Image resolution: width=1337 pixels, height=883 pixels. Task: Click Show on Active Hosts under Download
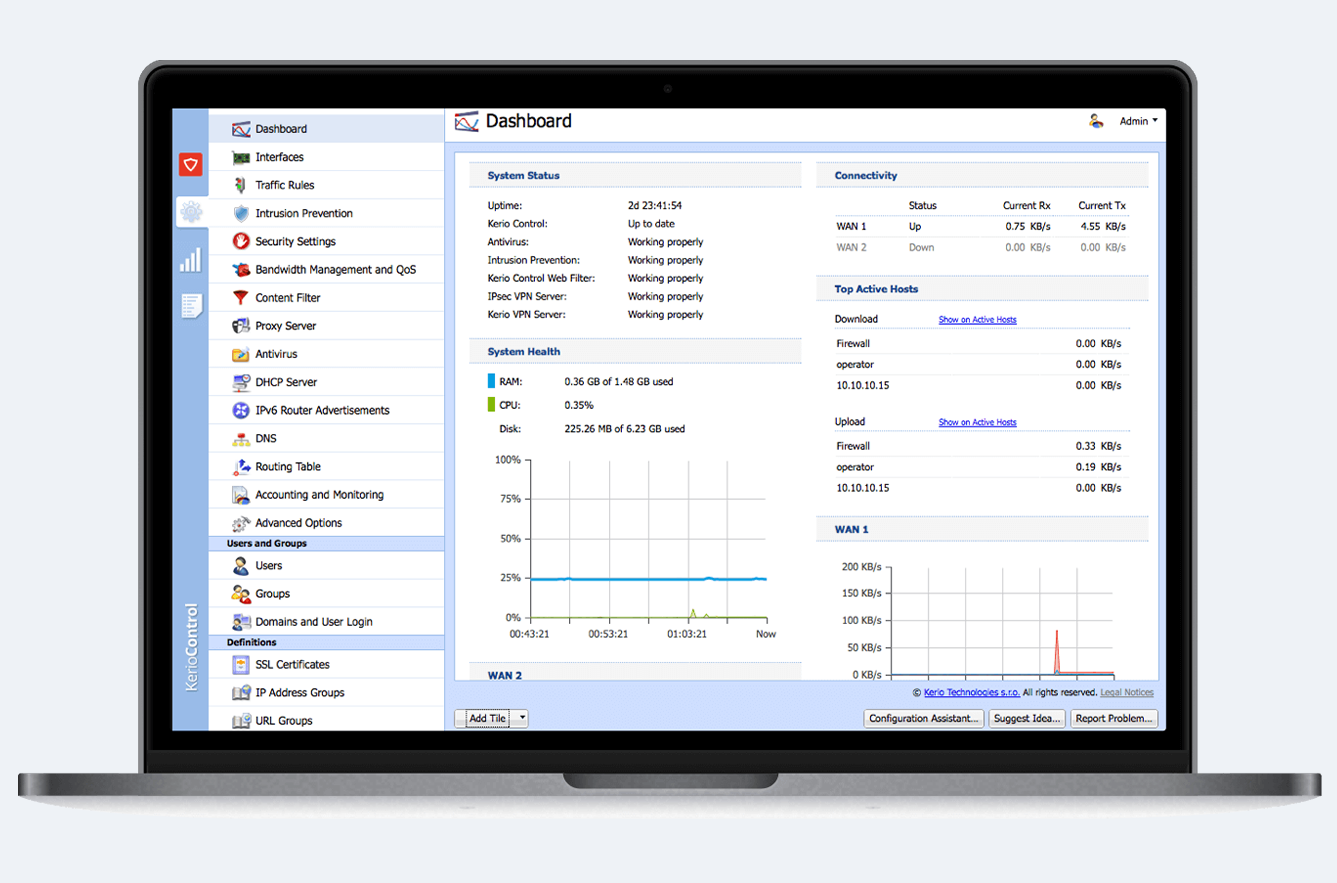(x=977, y=320)
